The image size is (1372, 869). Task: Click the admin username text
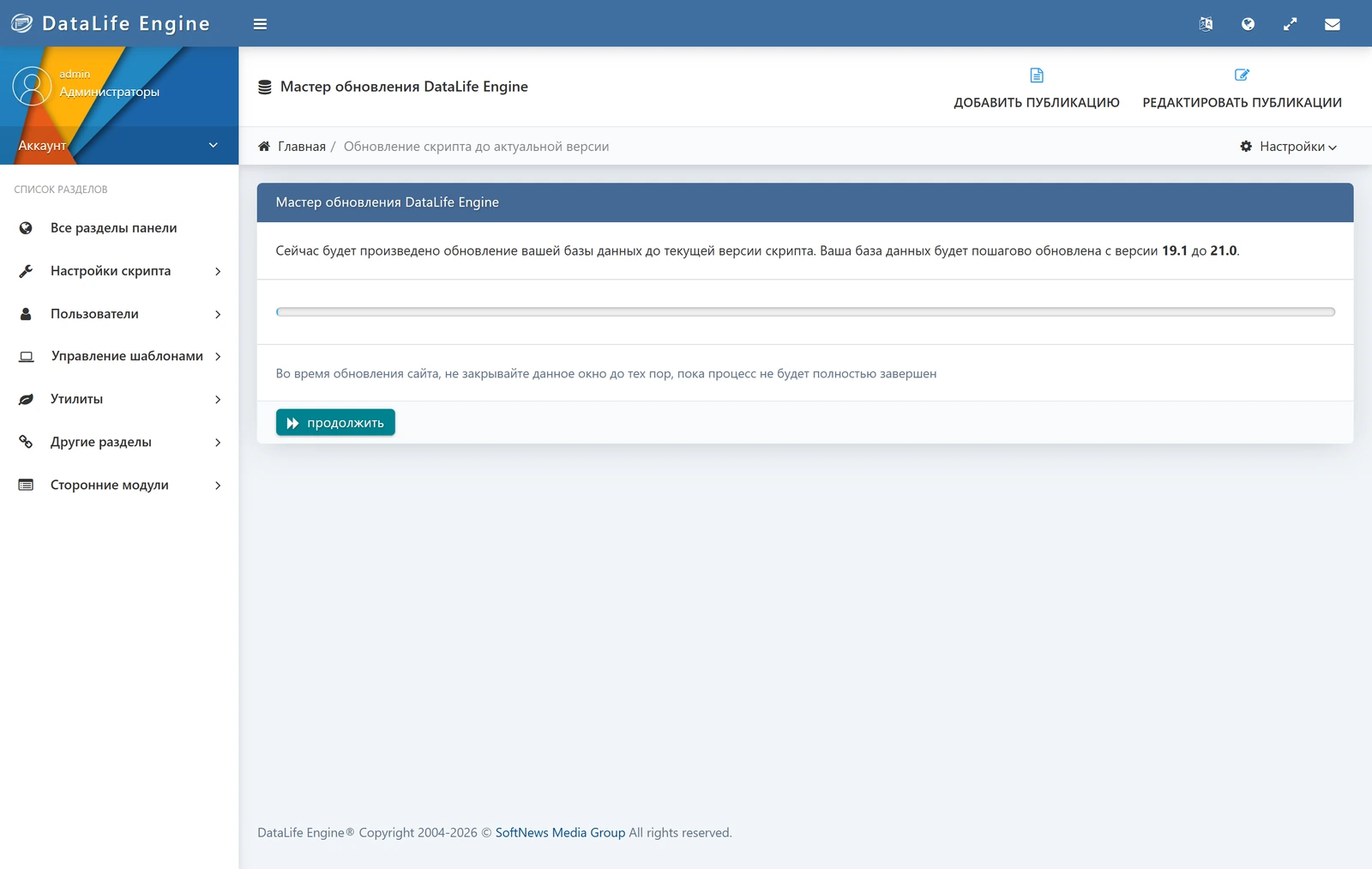coord(75,74)
